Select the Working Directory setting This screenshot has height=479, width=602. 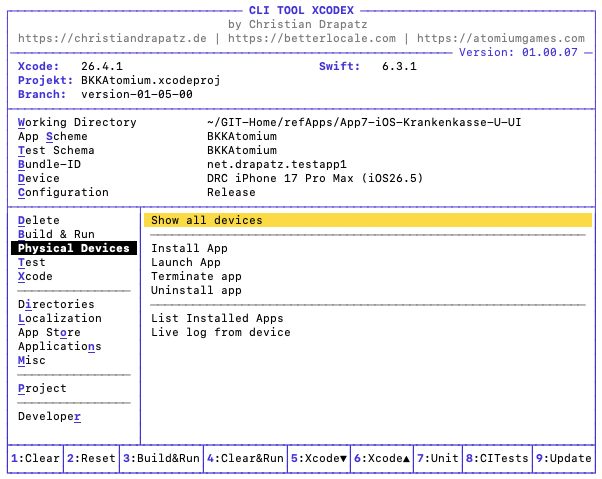tap(77, 122)
